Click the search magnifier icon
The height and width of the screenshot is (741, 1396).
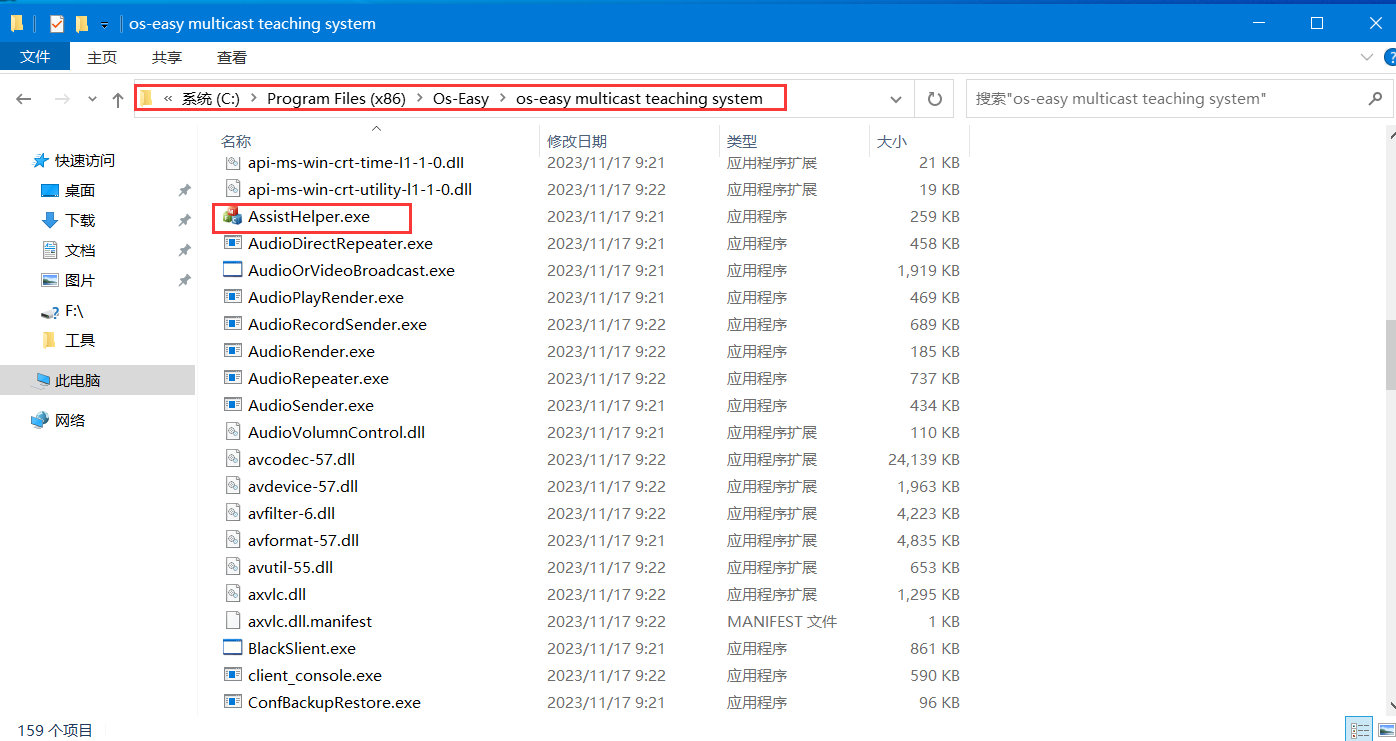[1375, 99]
